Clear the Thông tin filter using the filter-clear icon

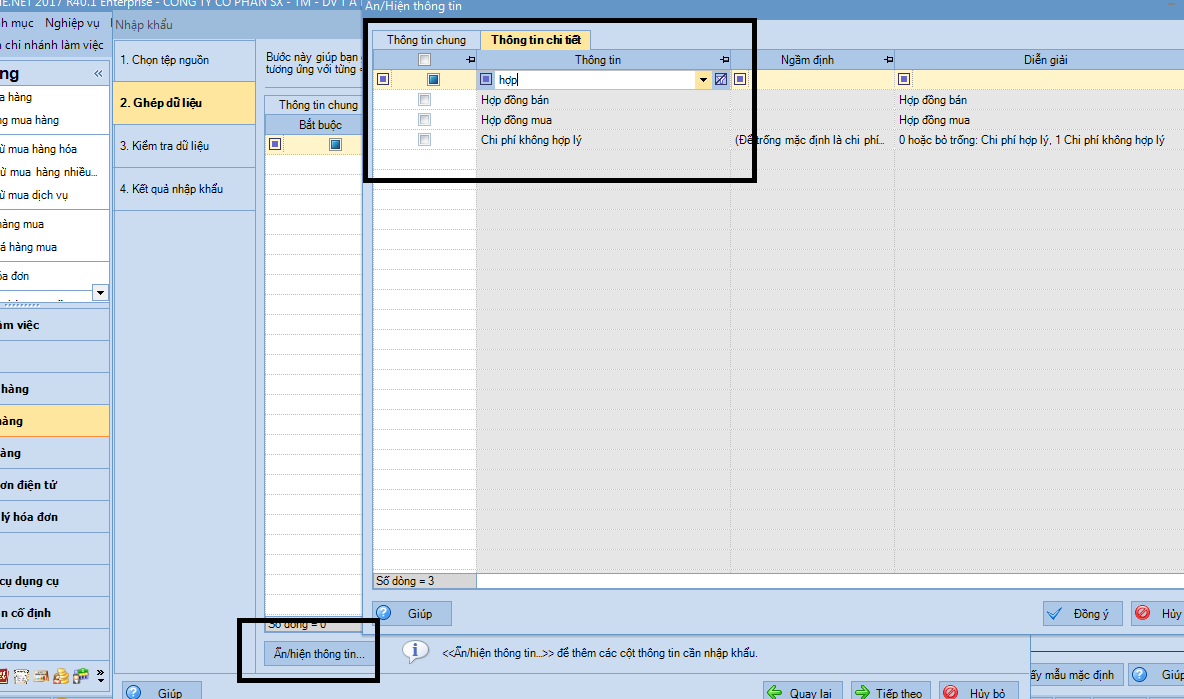coord(721,79)
